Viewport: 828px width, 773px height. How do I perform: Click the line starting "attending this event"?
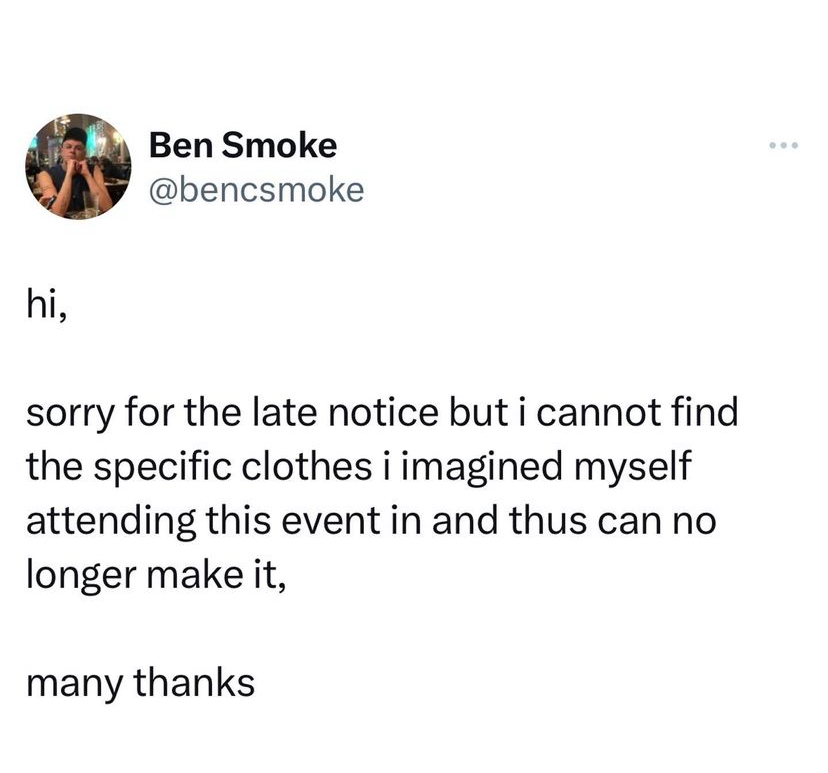point(372,523)
